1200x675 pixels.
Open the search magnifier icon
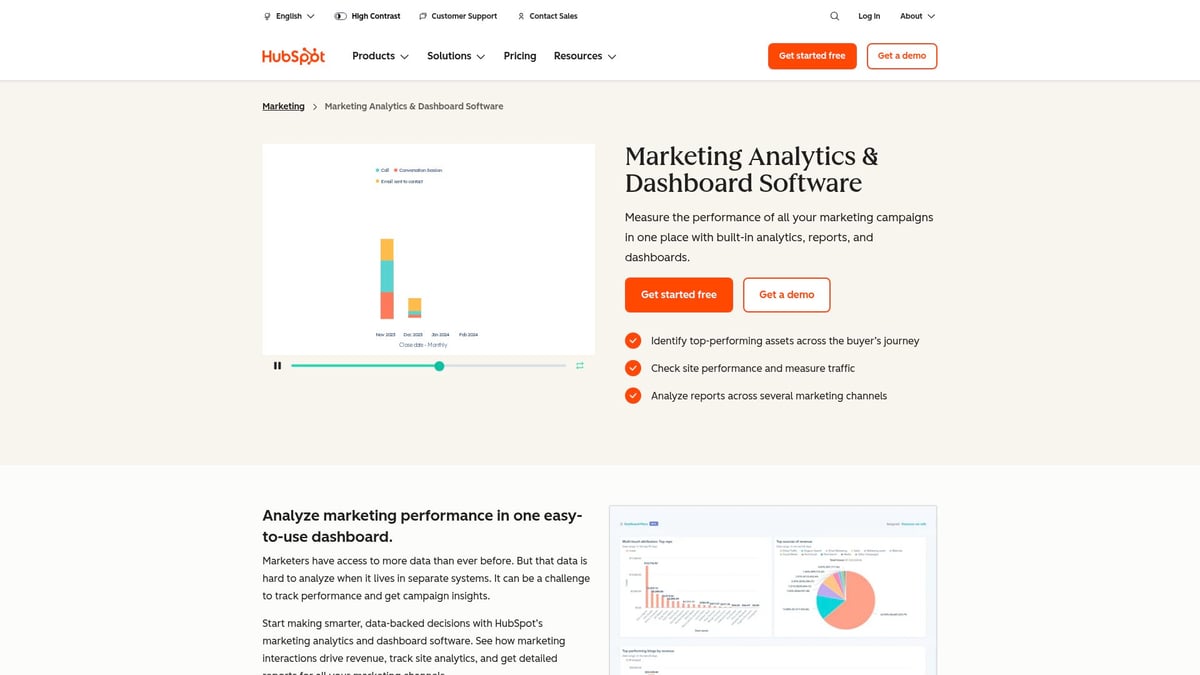click(x=835, y=16)
